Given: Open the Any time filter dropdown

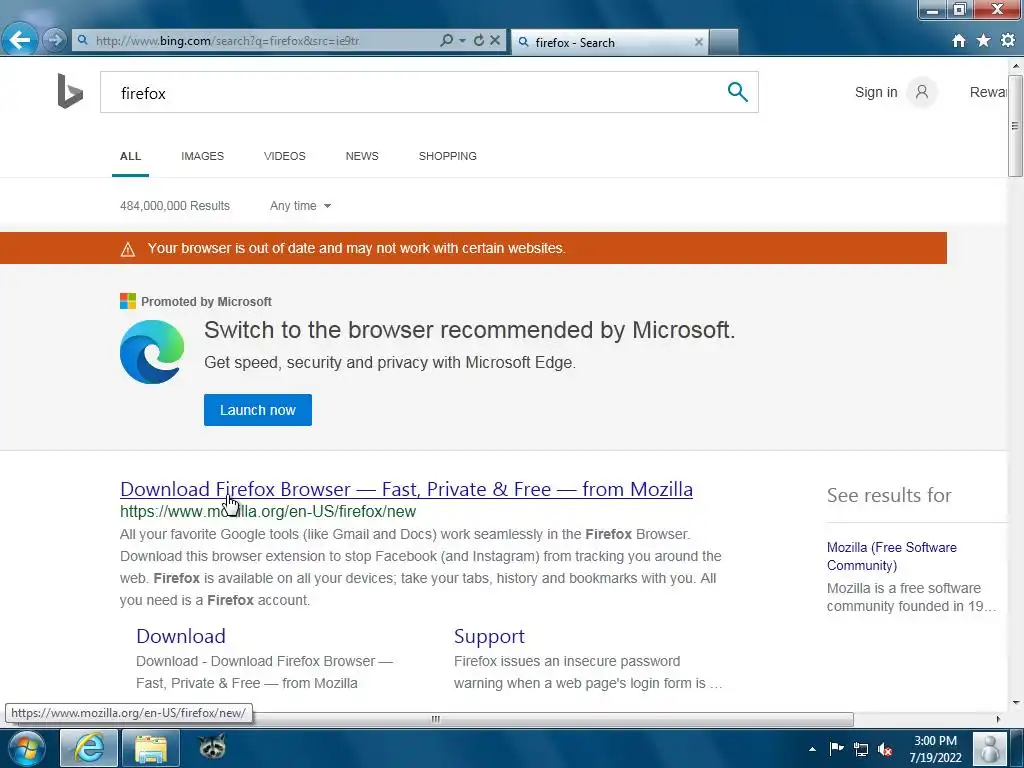Looking at the screenshot, I should 300,206.
